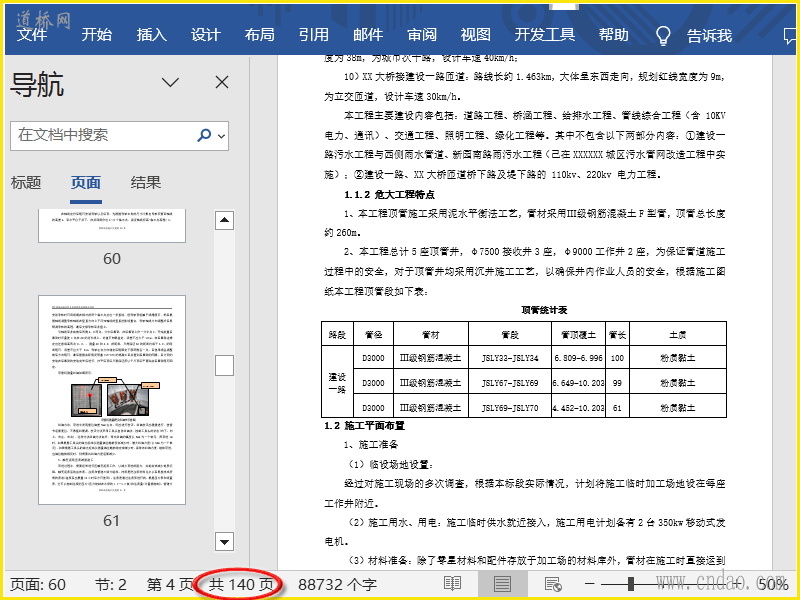Viewport: 800px width, 600px height.
Task: Click the zoom slider handle
Action: [x=631, y=584]
